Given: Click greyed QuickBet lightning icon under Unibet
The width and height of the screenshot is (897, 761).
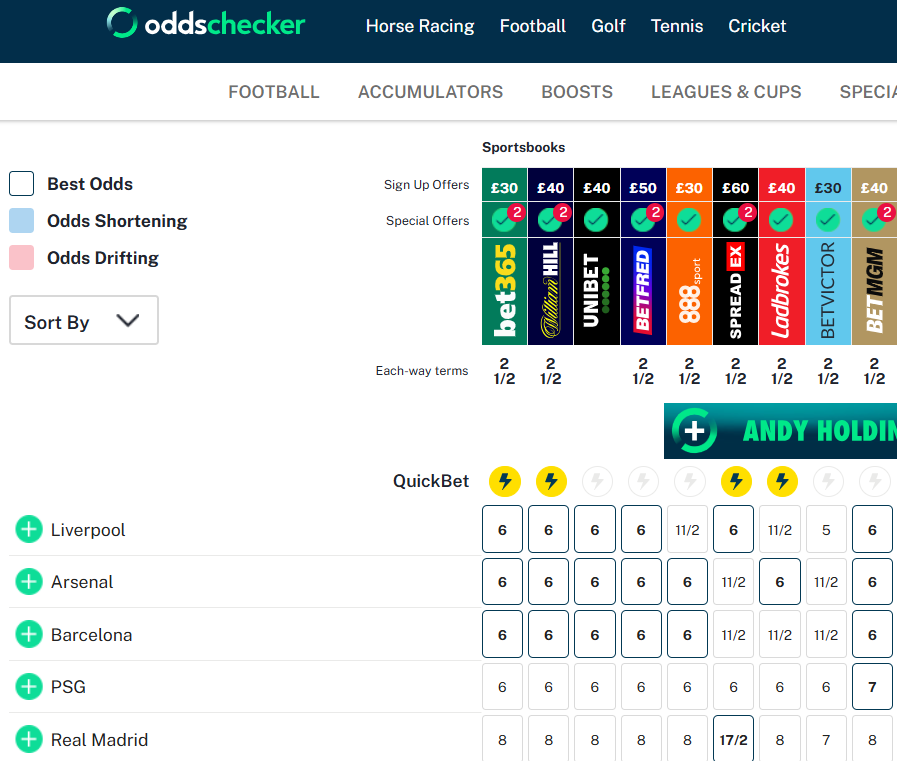Looking at the screenshot, I should [597, 481].
